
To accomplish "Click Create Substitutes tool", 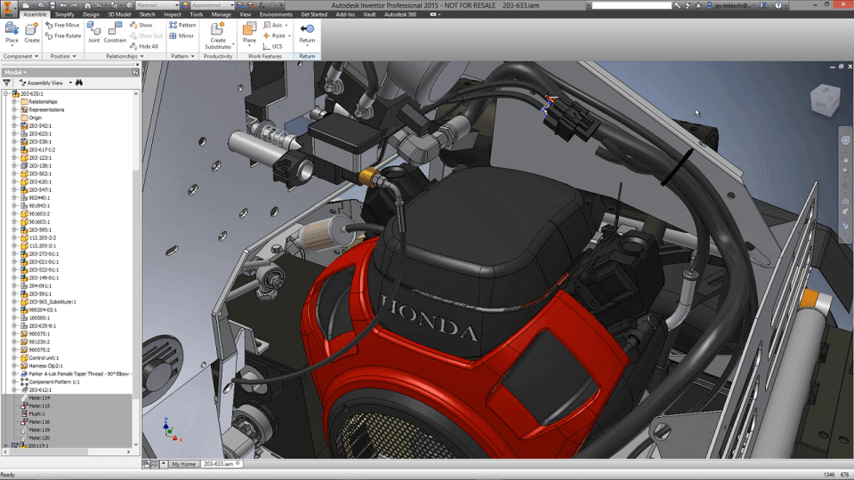I will (x=218, y=36).
